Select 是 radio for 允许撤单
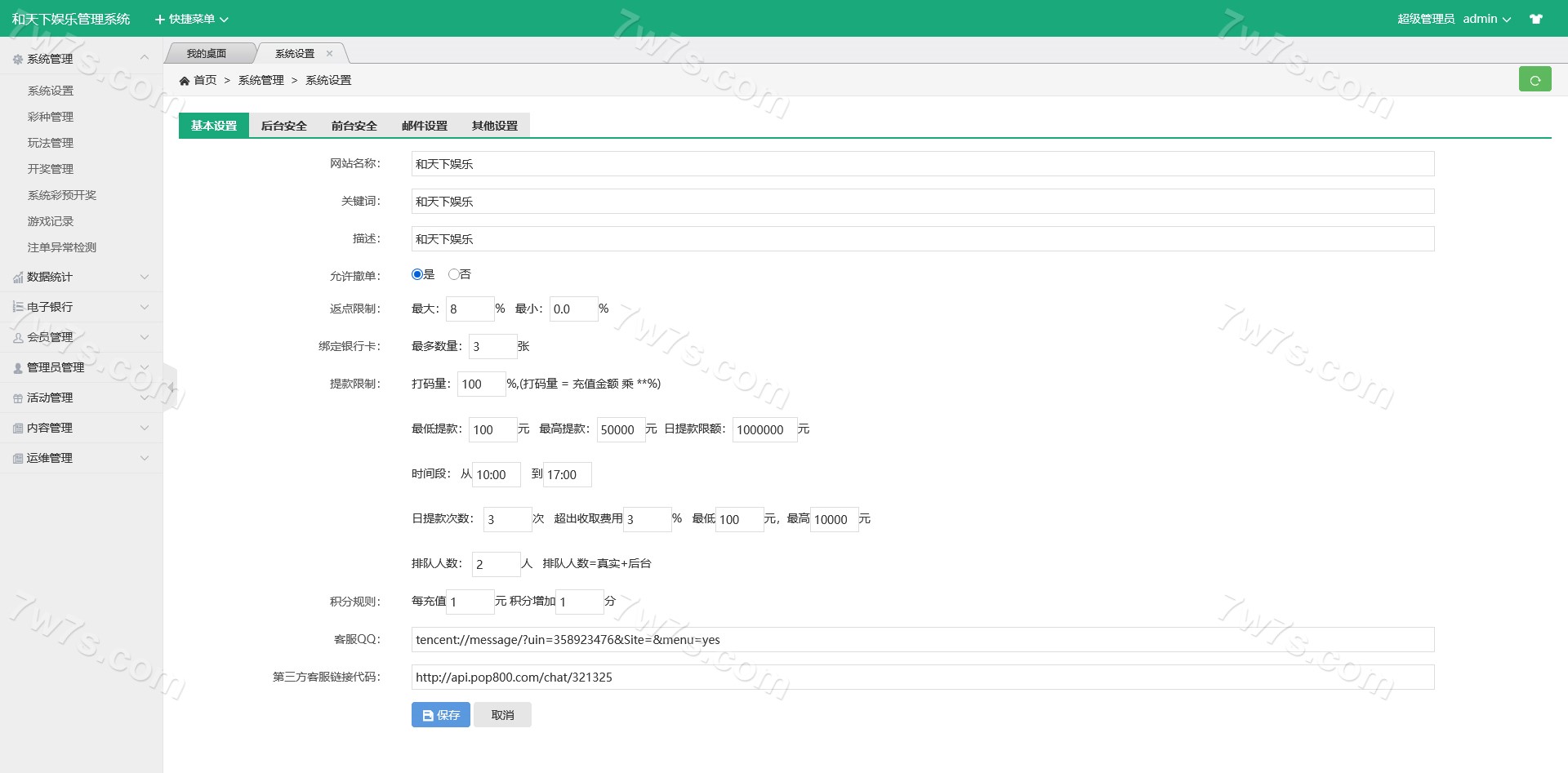The width and height of the screenshot is (1568, 773). pos(417,275)
